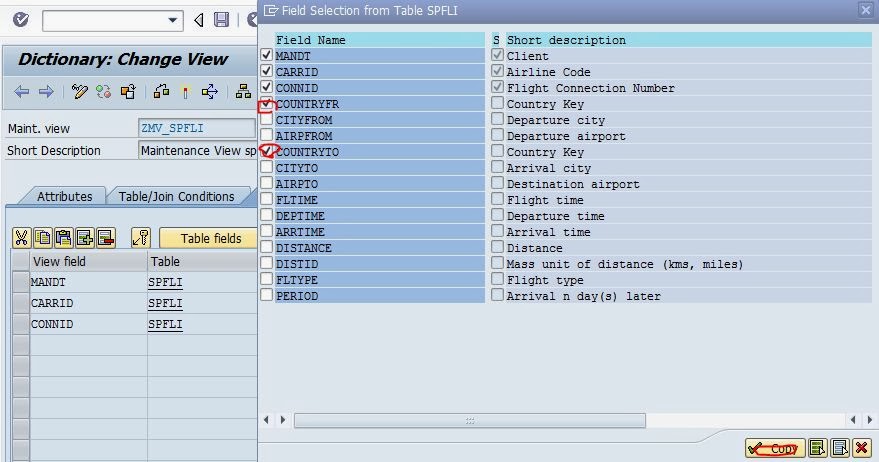Click the blue next-object arrow
879x462 pixels.
[46, 92]
